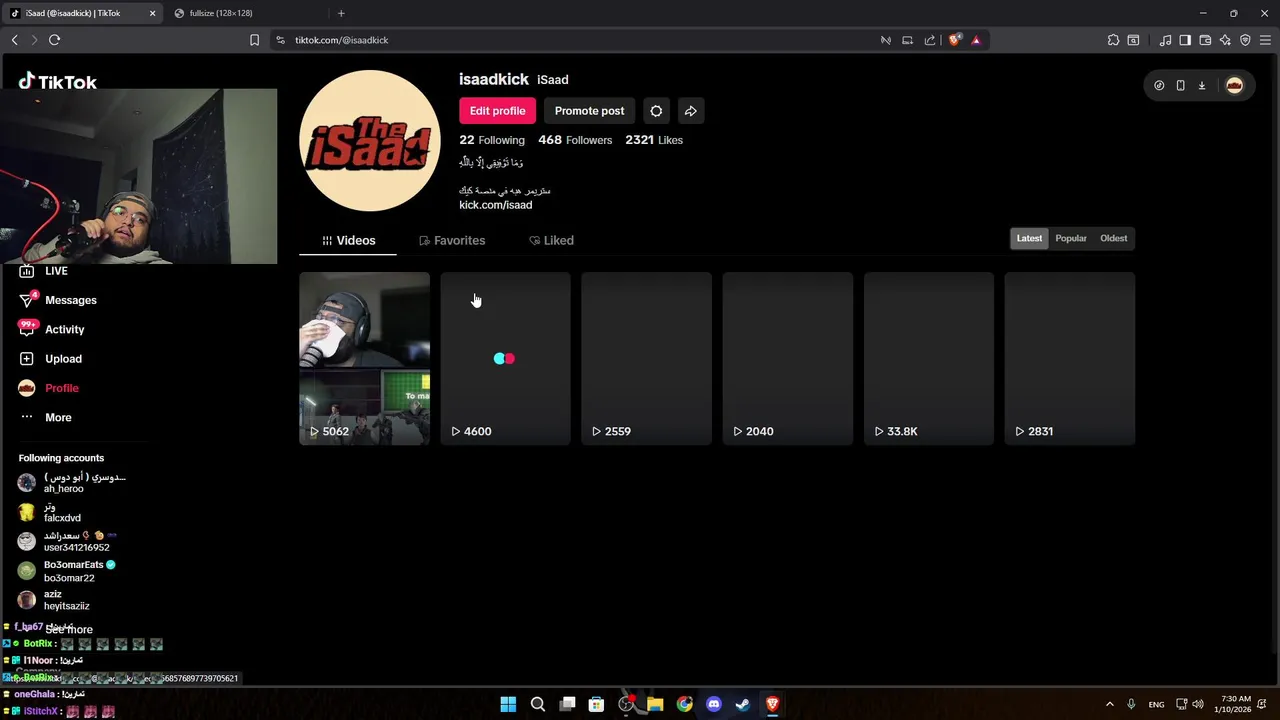Click the get TikTok coins icon
This screenshot has height=720, width=1280.
coord(1159,85)
